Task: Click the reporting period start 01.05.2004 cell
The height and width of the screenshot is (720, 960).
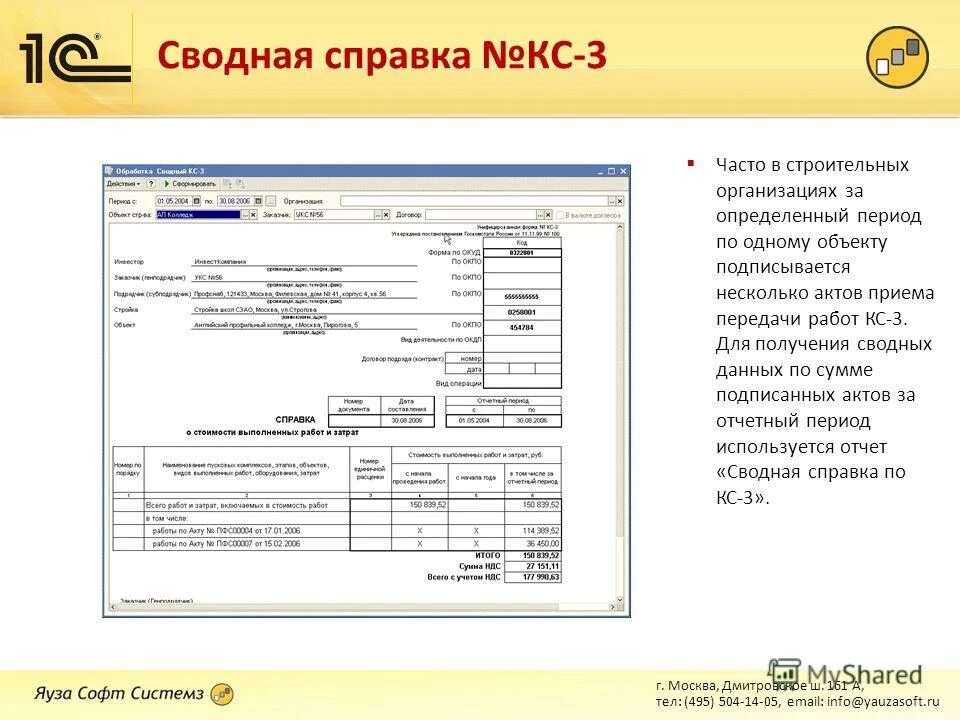Action: (x=474, y=421)
